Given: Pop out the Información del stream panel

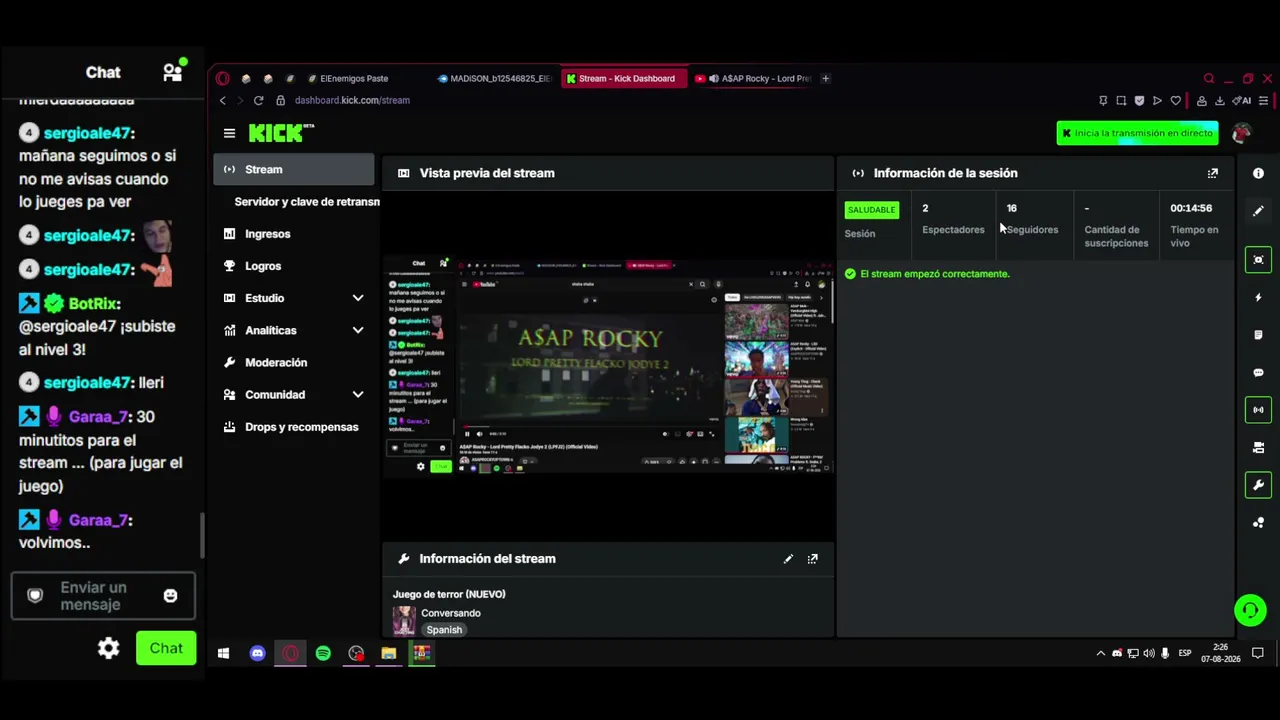Looking at the screenshot, I should (812, 559).
